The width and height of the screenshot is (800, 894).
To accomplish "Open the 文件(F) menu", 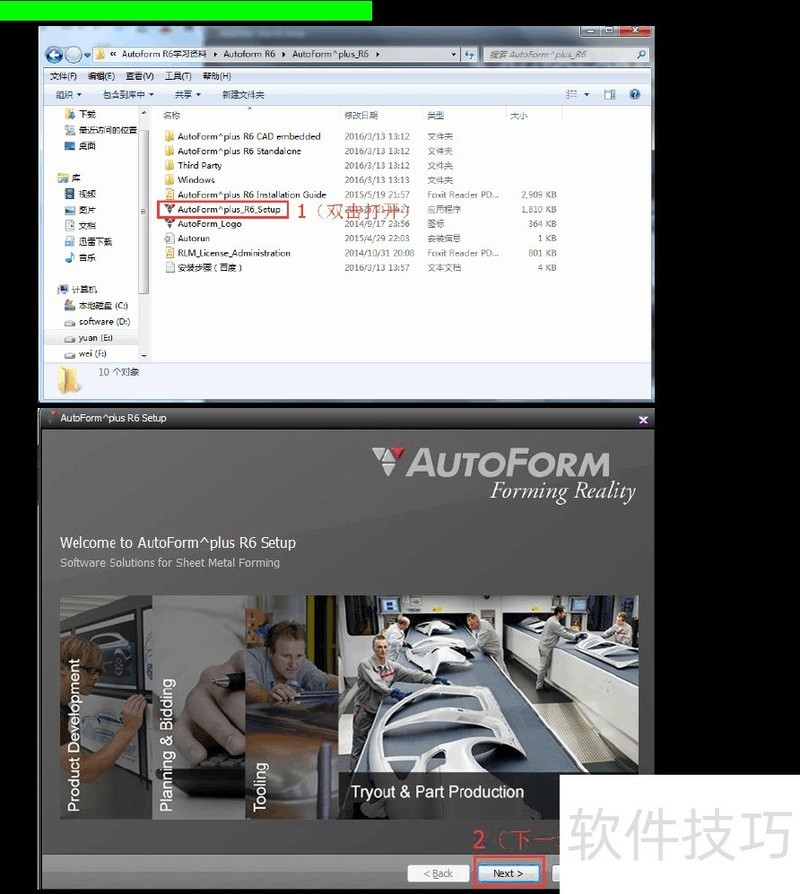I will pos(63,76).
